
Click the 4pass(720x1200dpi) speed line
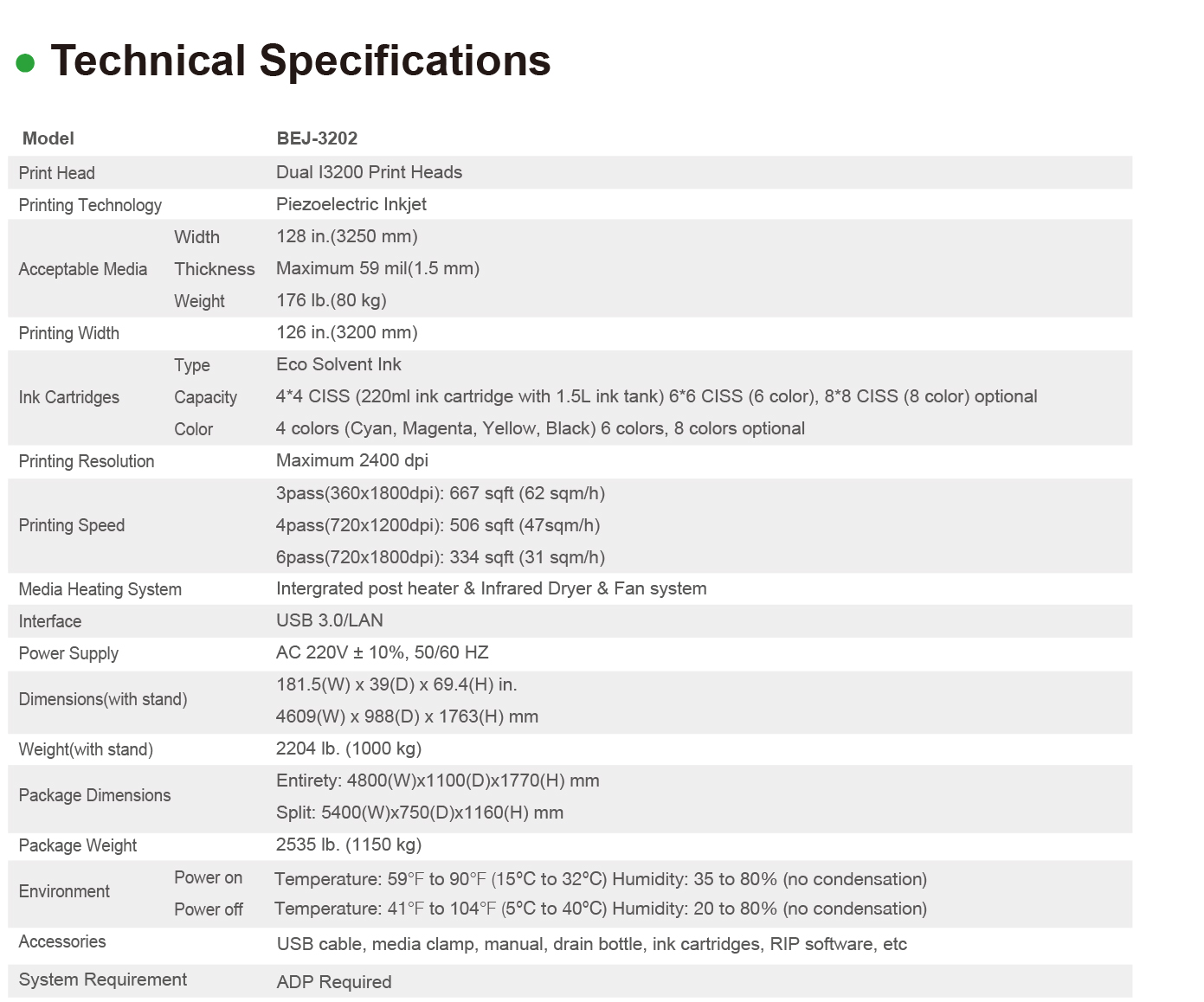(437, 525)
